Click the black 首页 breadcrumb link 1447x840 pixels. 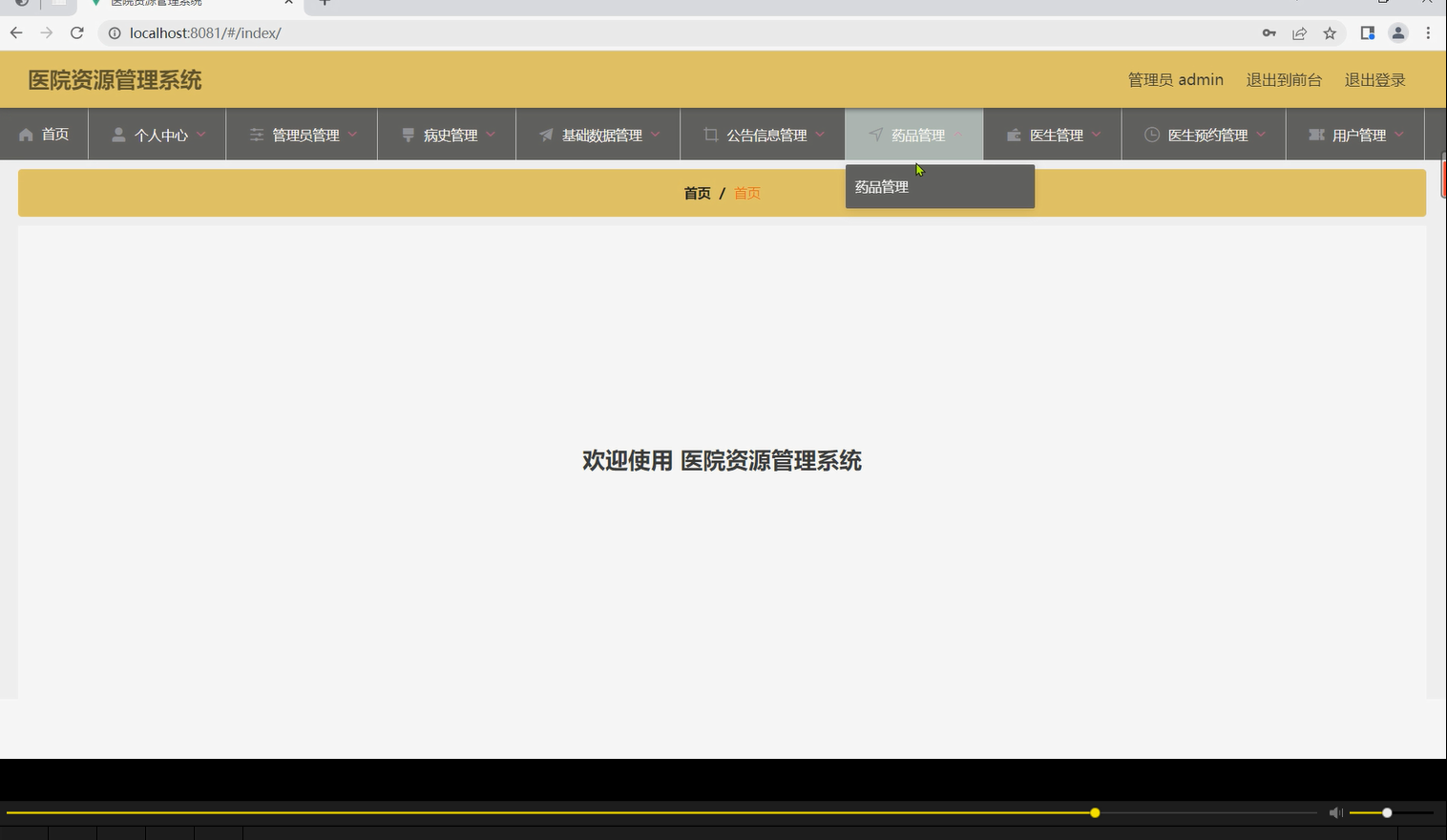point(697,193)
